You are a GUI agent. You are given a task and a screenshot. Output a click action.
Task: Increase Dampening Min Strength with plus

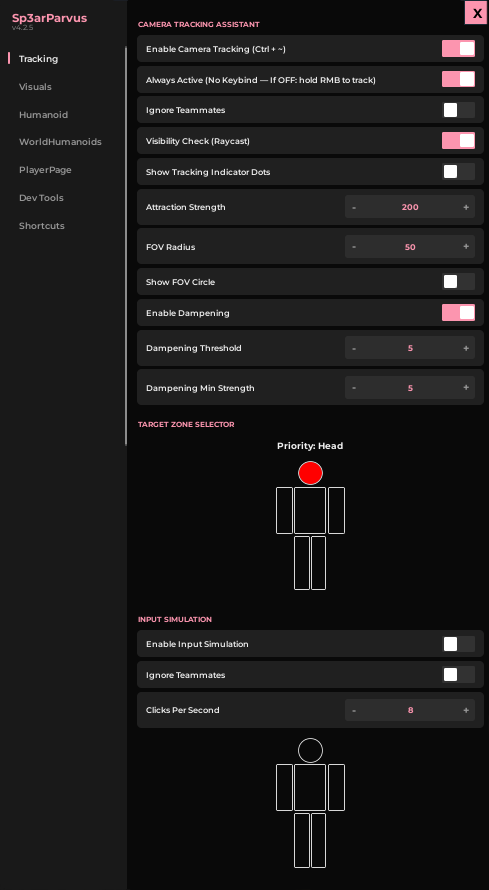pos(466,388)
